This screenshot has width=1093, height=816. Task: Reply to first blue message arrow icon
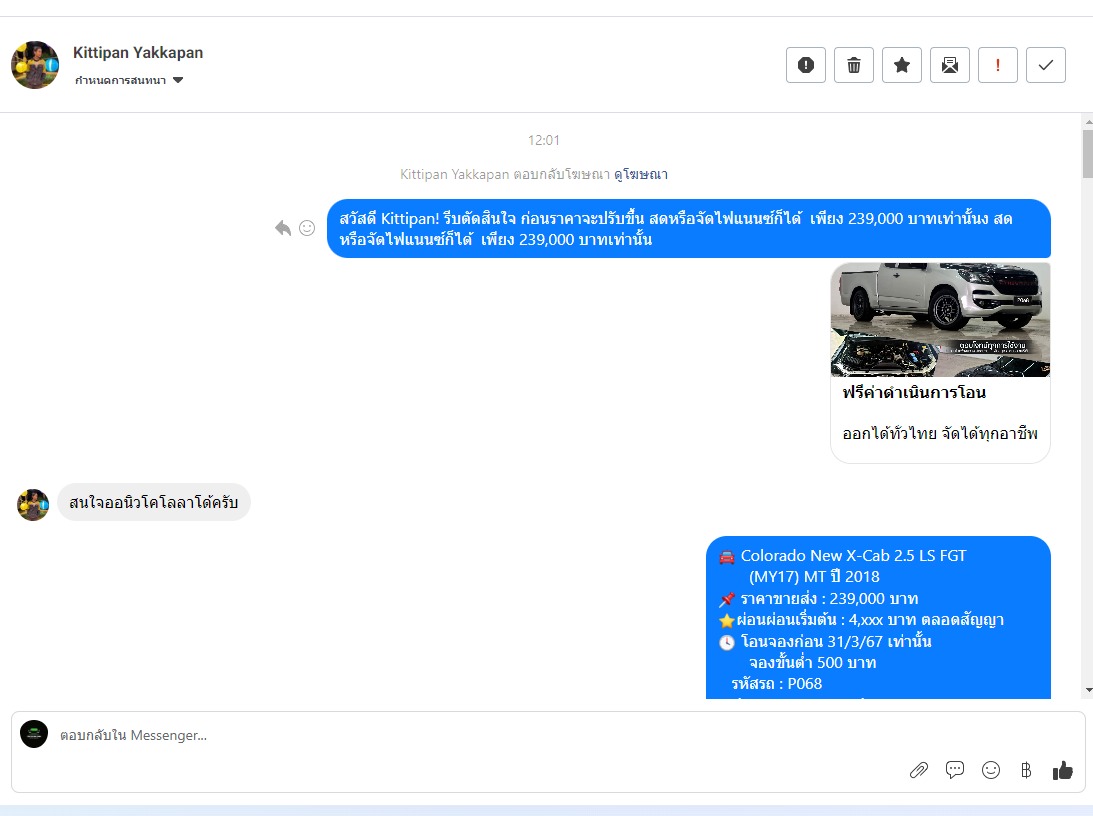pyautogui.click(x=282, y=228)
